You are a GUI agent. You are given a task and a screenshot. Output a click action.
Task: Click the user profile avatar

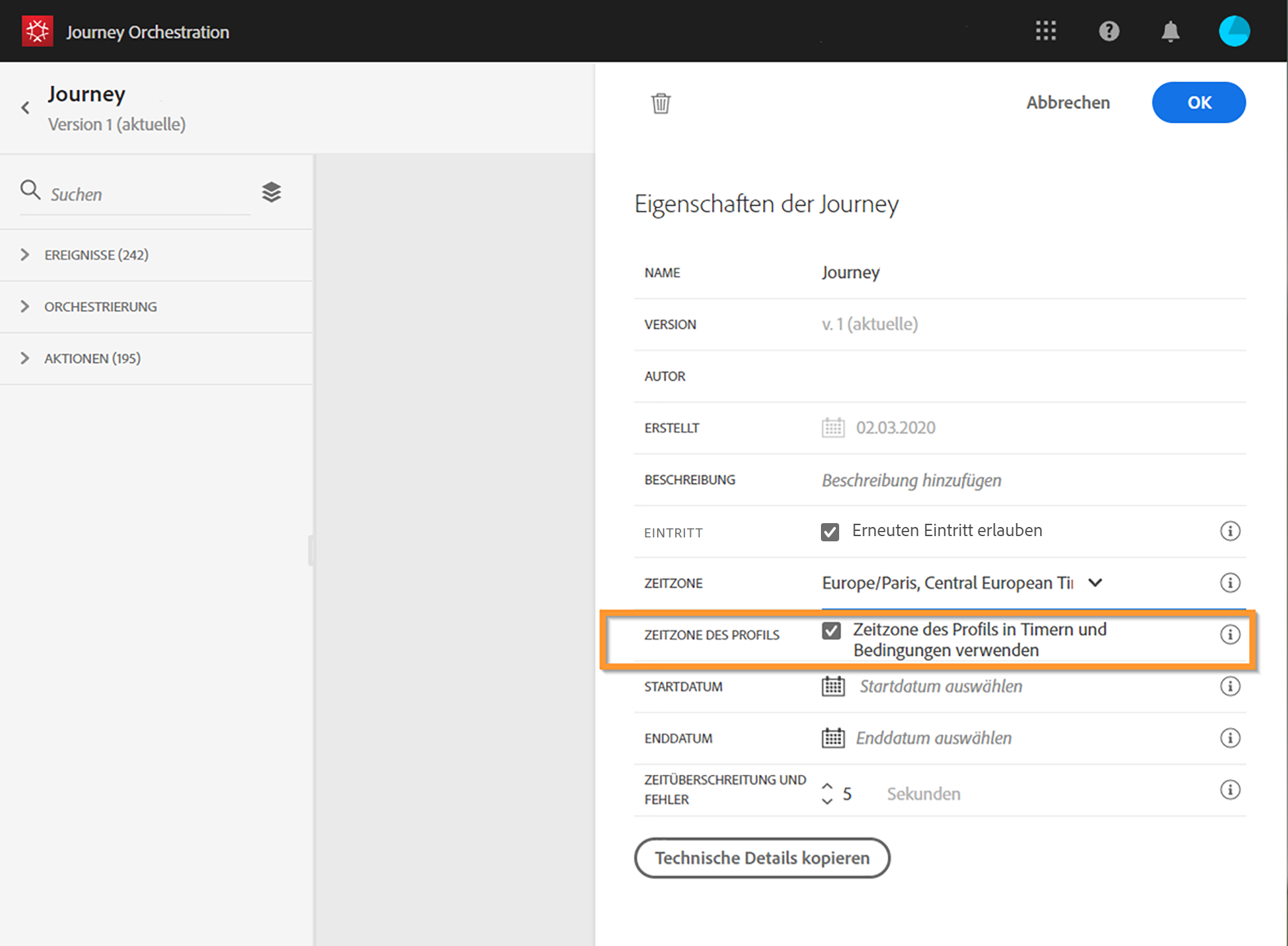coord(1233,31)
